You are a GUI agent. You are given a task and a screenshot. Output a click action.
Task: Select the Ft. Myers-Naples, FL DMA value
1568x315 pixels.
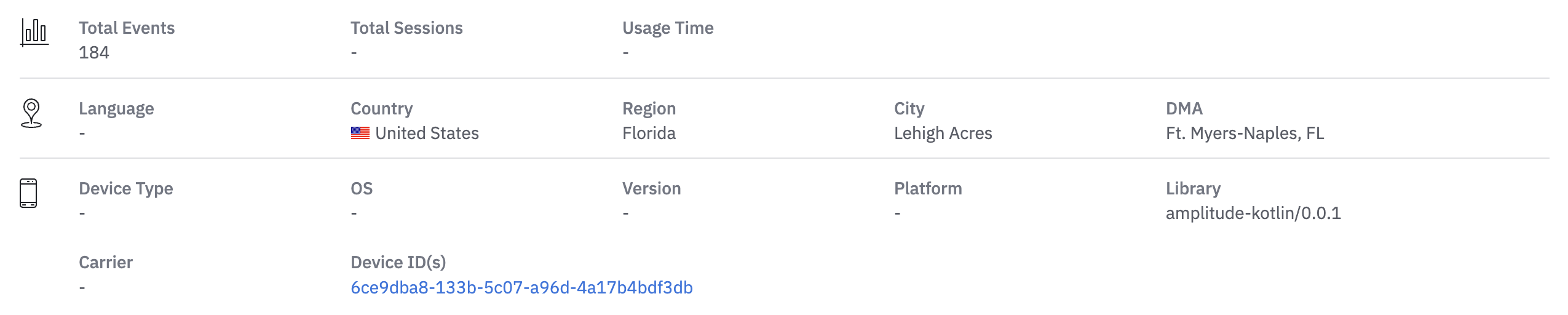click(x=1245, y=134)
